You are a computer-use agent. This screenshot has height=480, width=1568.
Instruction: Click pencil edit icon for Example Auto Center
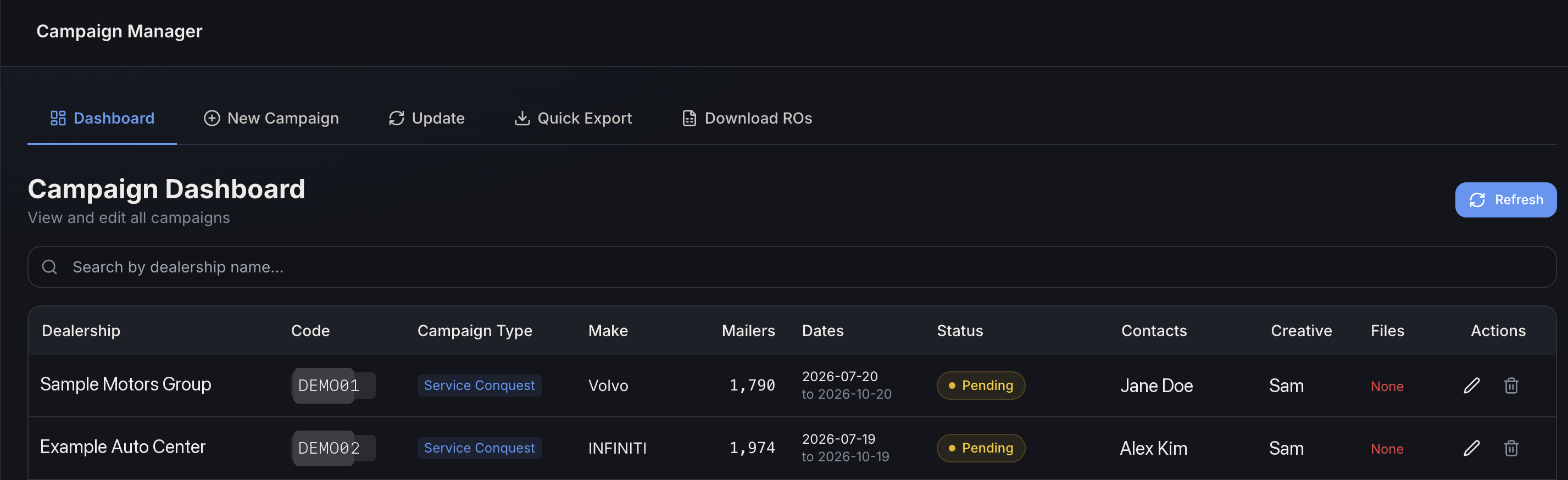click(1471, 448)
